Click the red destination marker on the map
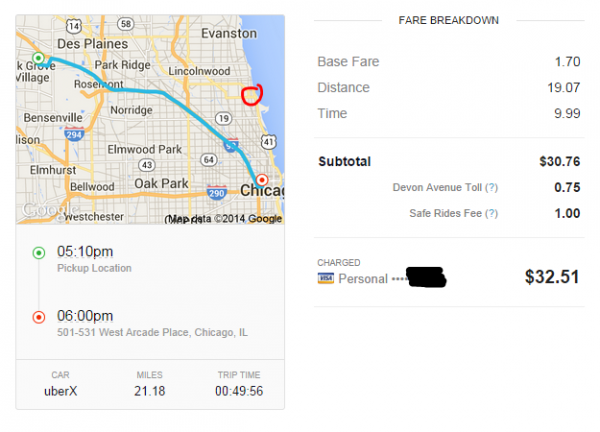 coord(262,181)
